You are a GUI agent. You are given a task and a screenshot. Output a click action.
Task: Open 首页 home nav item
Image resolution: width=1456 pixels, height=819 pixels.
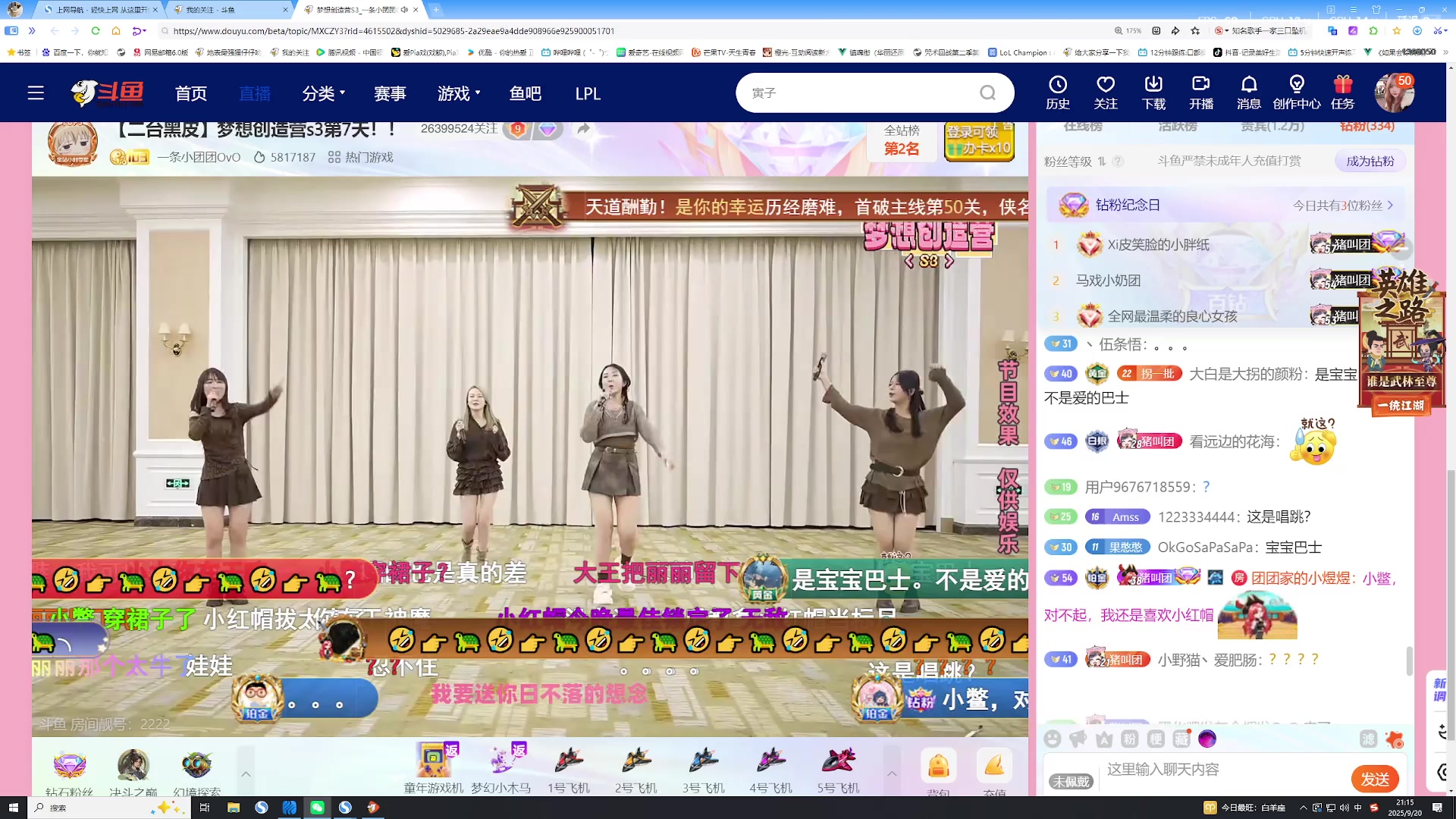click(x=191, y=93)
